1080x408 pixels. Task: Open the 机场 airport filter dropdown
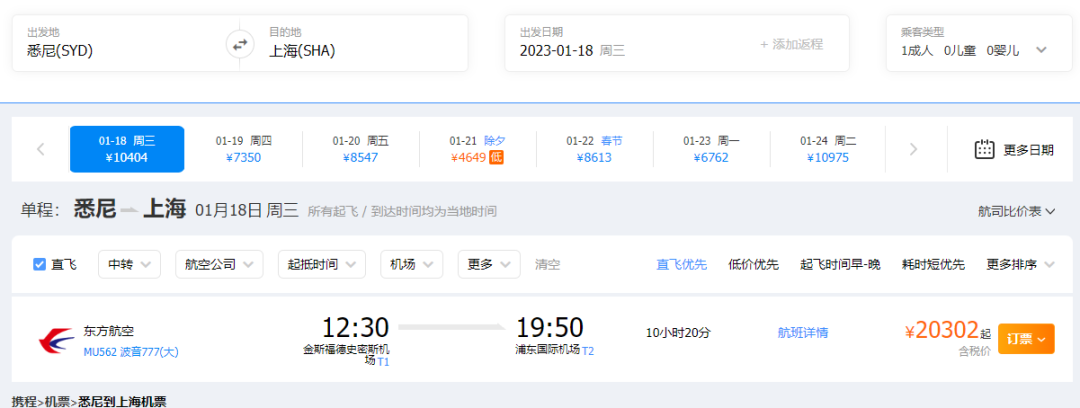(x=411, y=264)
